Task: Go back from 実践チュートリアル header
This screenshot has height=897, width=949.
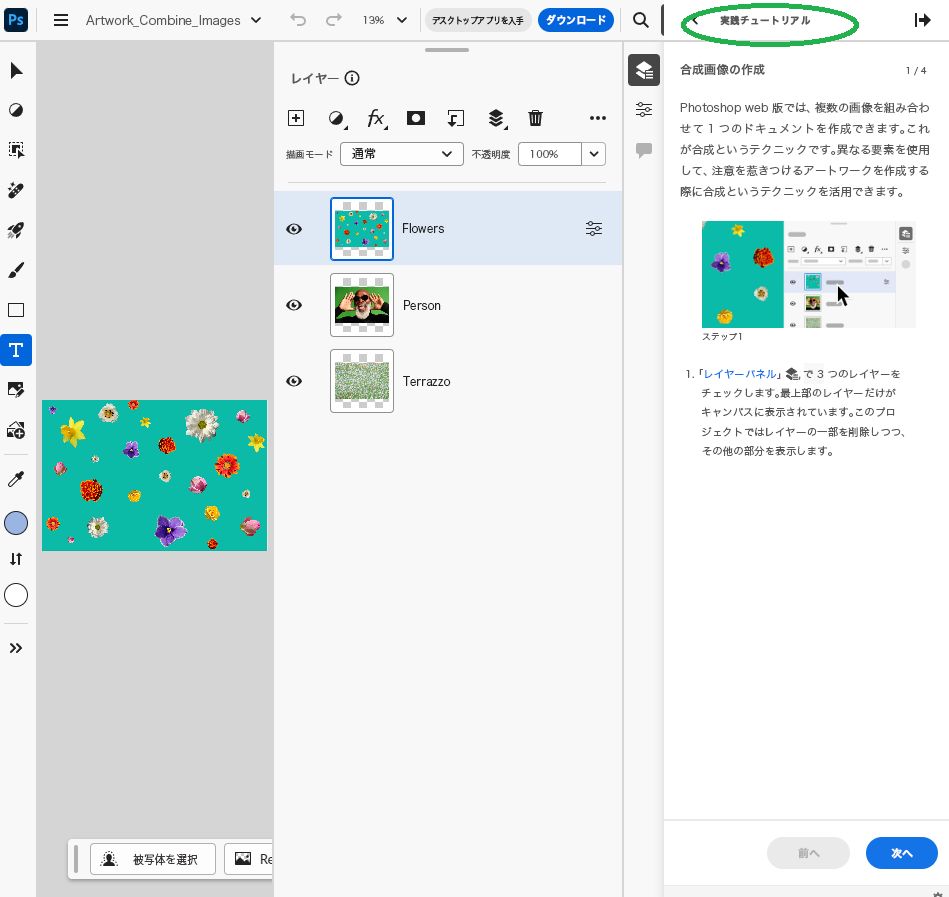Action: (x=695, y=21)
